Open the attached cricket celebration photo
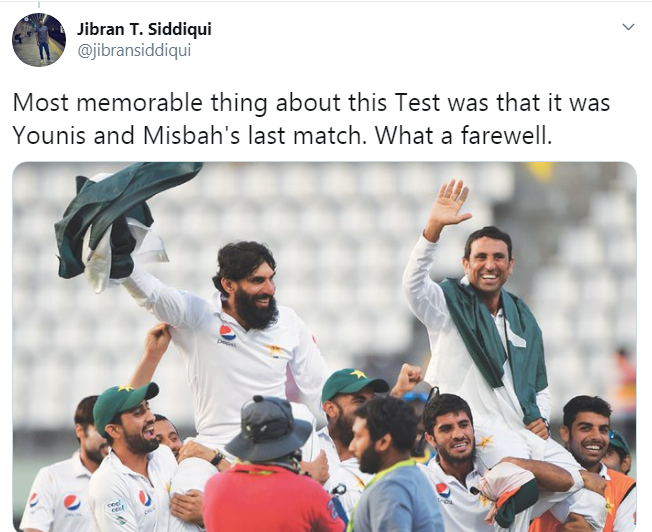Viewport: 652px width, 532px height. tap(324, 347)
